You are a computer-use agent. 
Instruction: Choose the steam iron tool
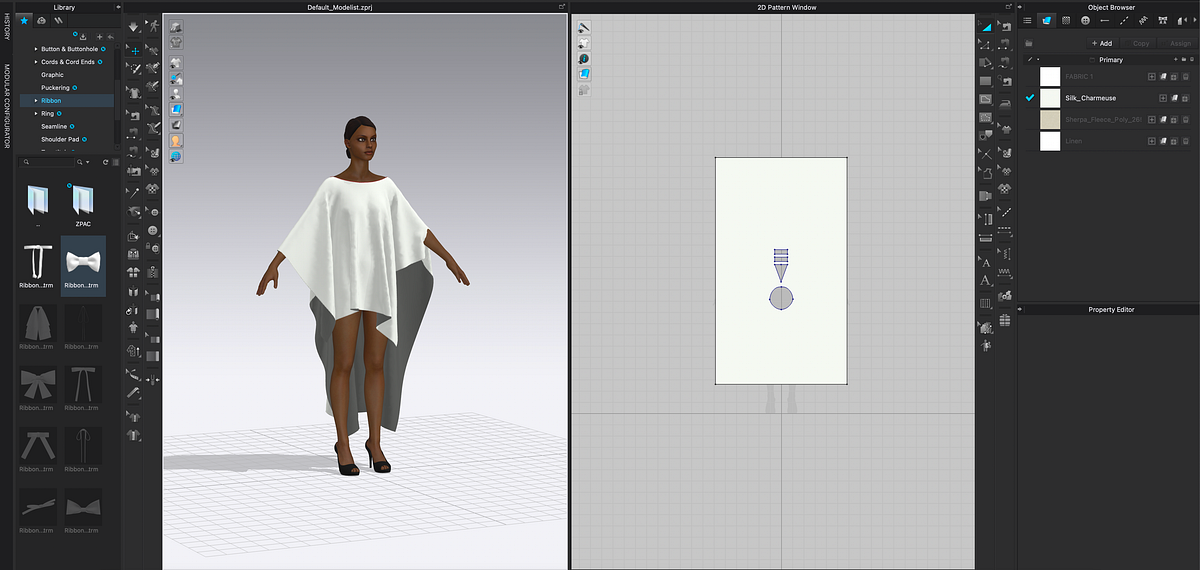[x=1005, y=104]
